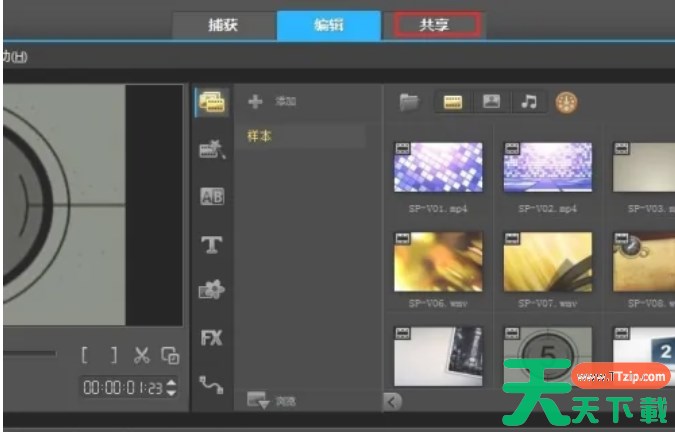Switch to the 捕获 tab
Image resolution: width=675 pixels, height=432 pixels.
(223, 25)
